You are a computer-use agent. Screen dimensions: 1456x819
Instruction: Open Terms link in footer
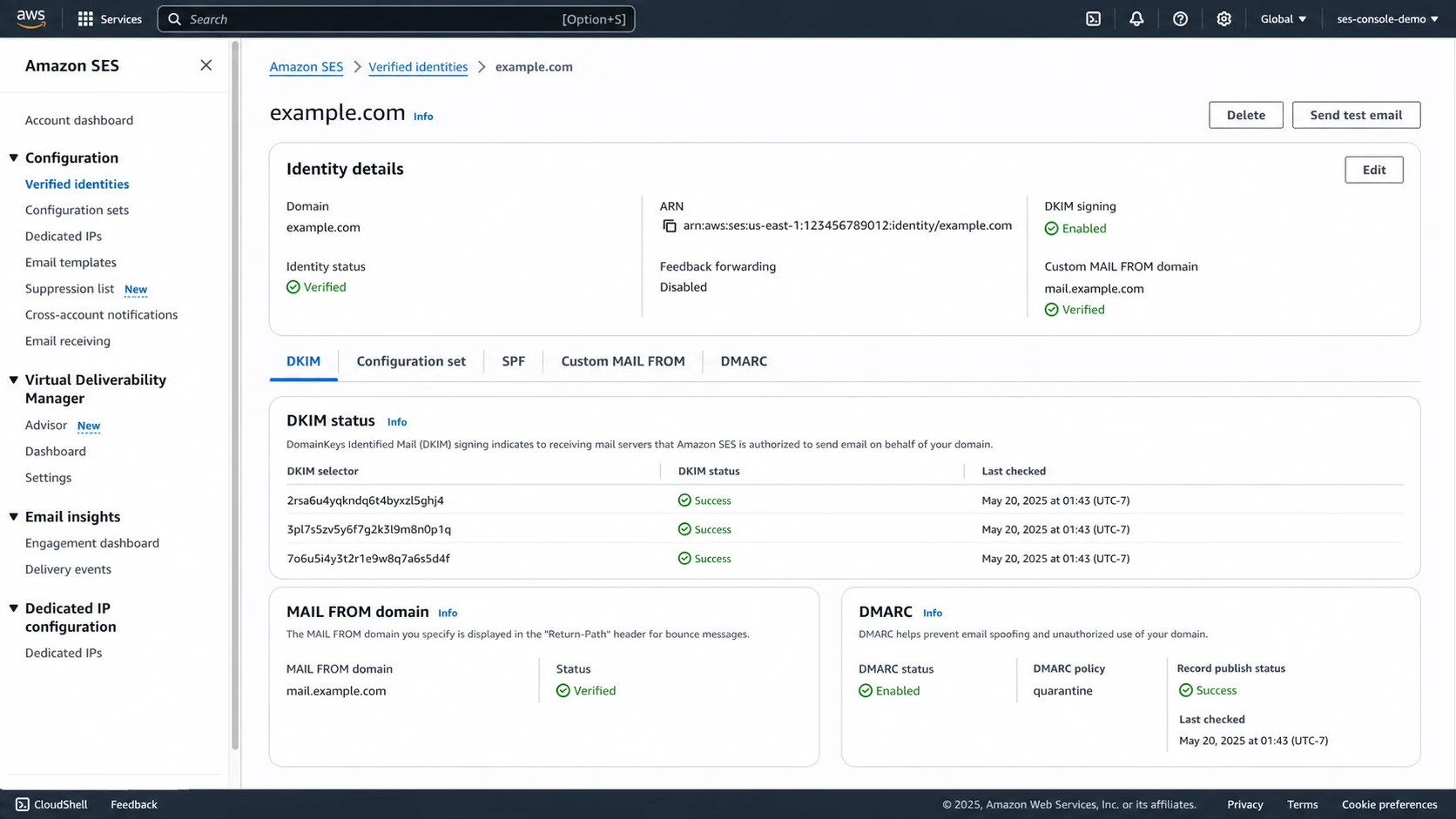pos(1302,804)
